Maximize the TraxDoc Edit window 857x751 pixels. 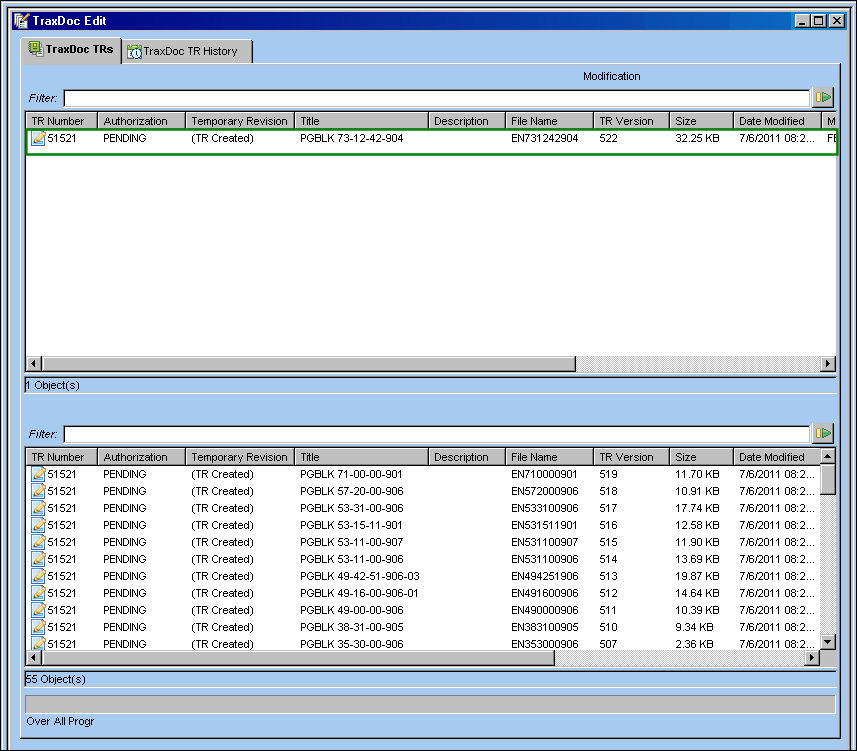tap(818, 21)
